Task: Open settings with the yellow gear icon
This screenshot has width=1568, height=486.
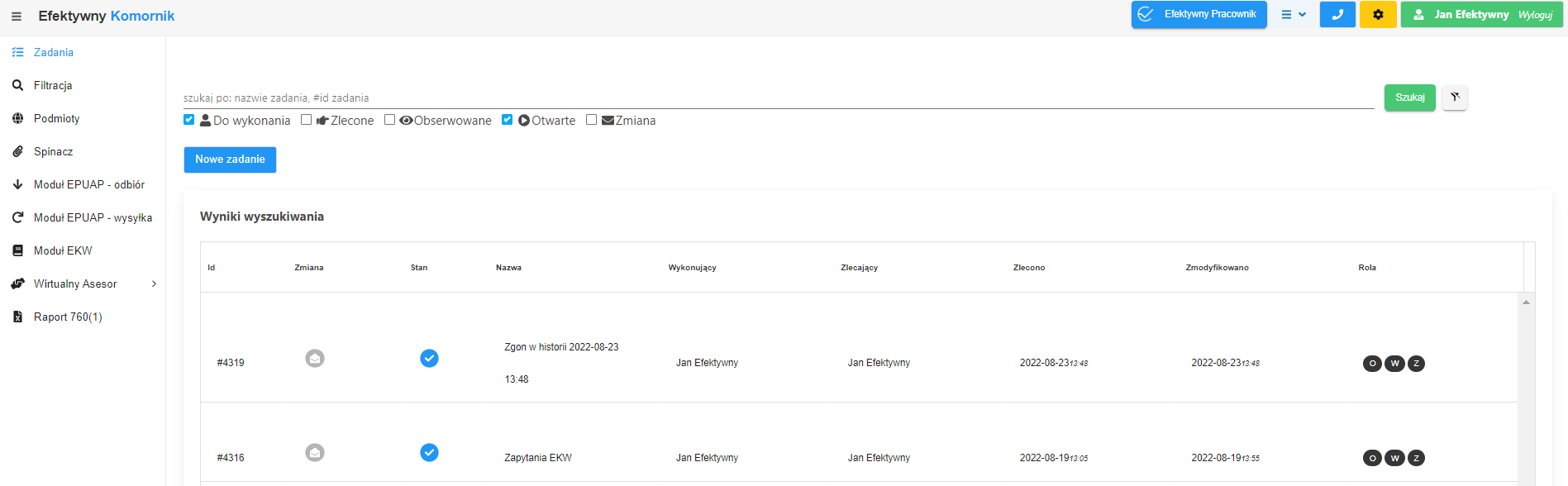Action: 1378,15
